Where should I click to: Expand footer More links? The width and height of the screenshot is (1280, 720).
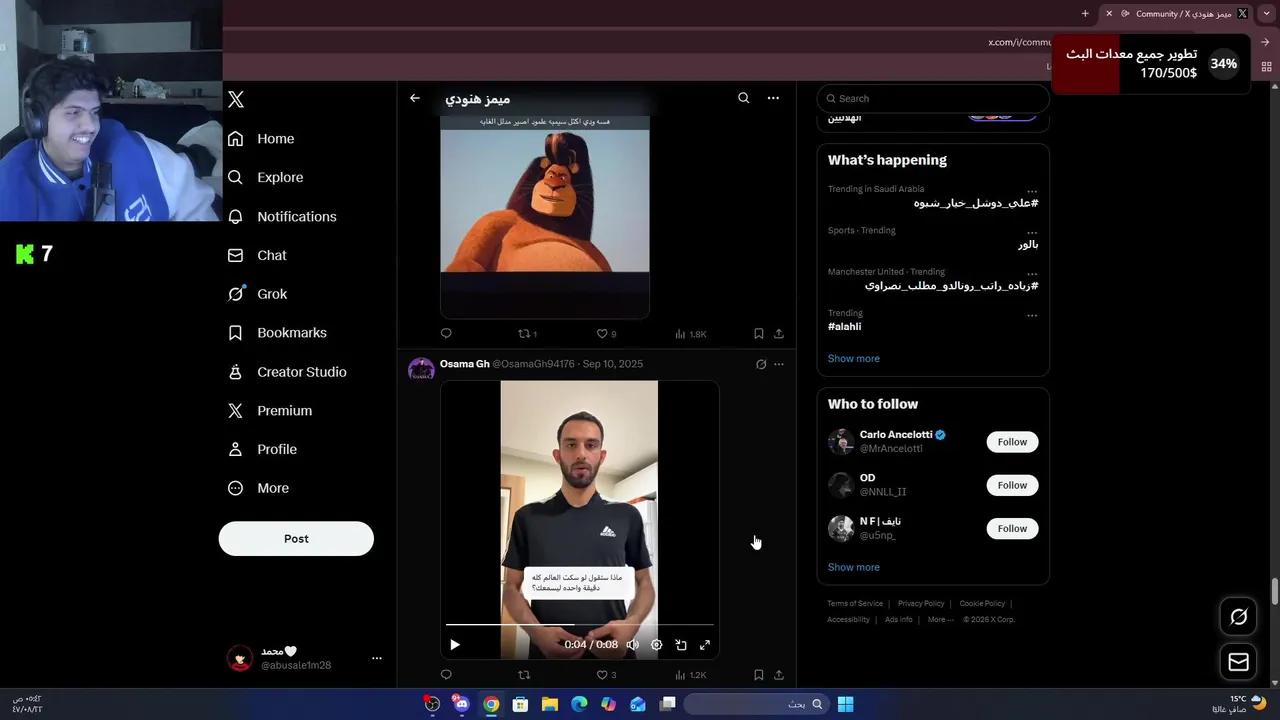coord(940,620)
